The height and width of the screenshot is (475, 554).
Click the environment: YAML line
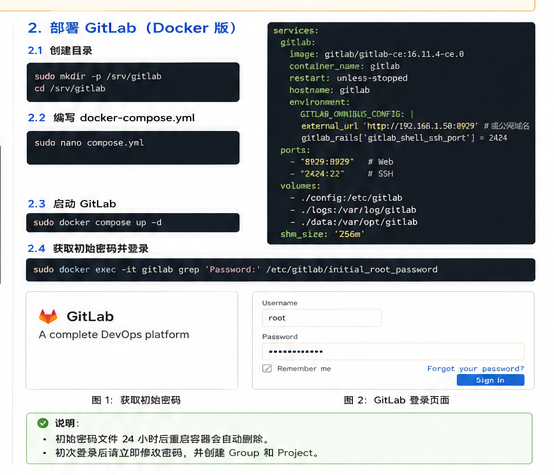(319, 102)
